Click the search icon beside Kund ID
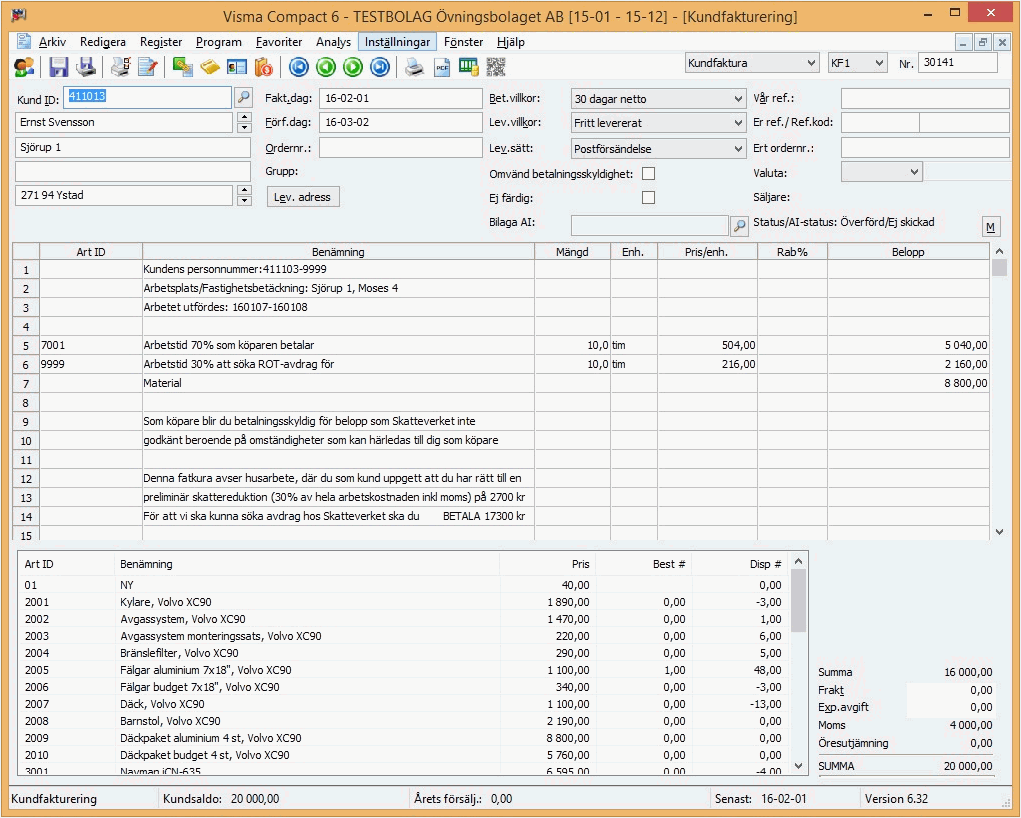Viewport: 1021px width, 818px height. tap(243, 98)
